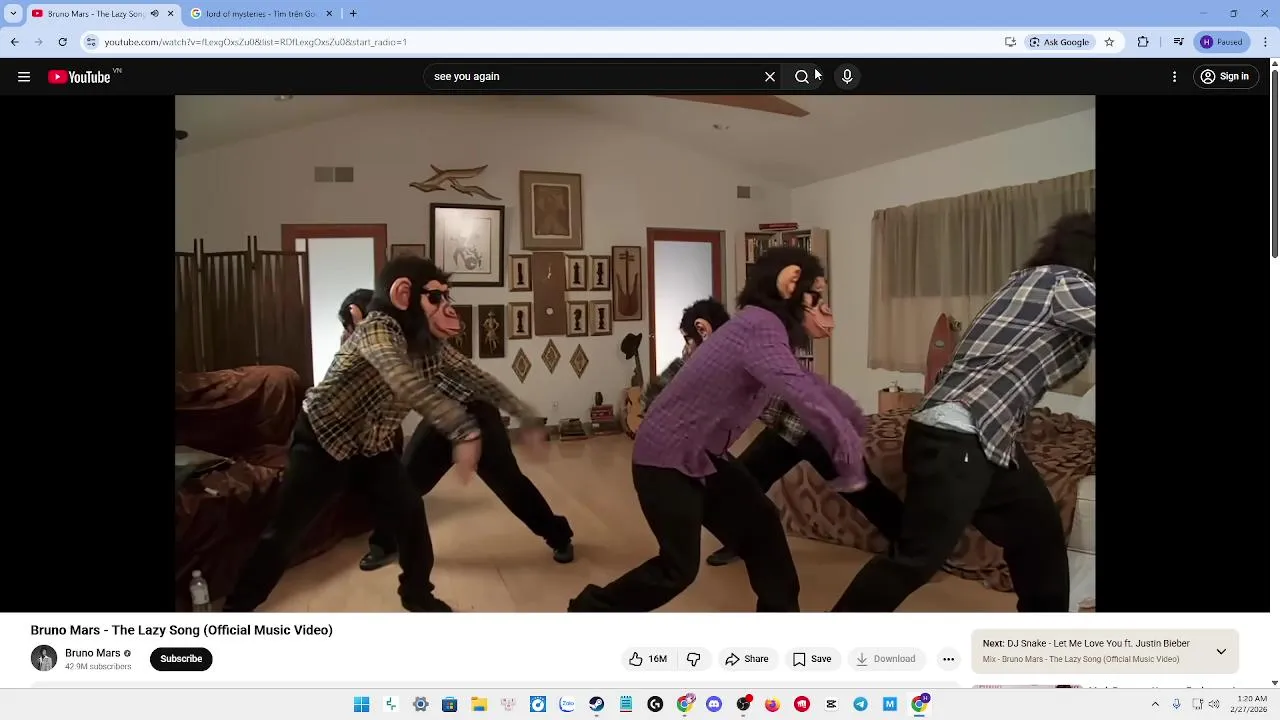Install app icon in address bar
1280x720 pixels.
1010,42
